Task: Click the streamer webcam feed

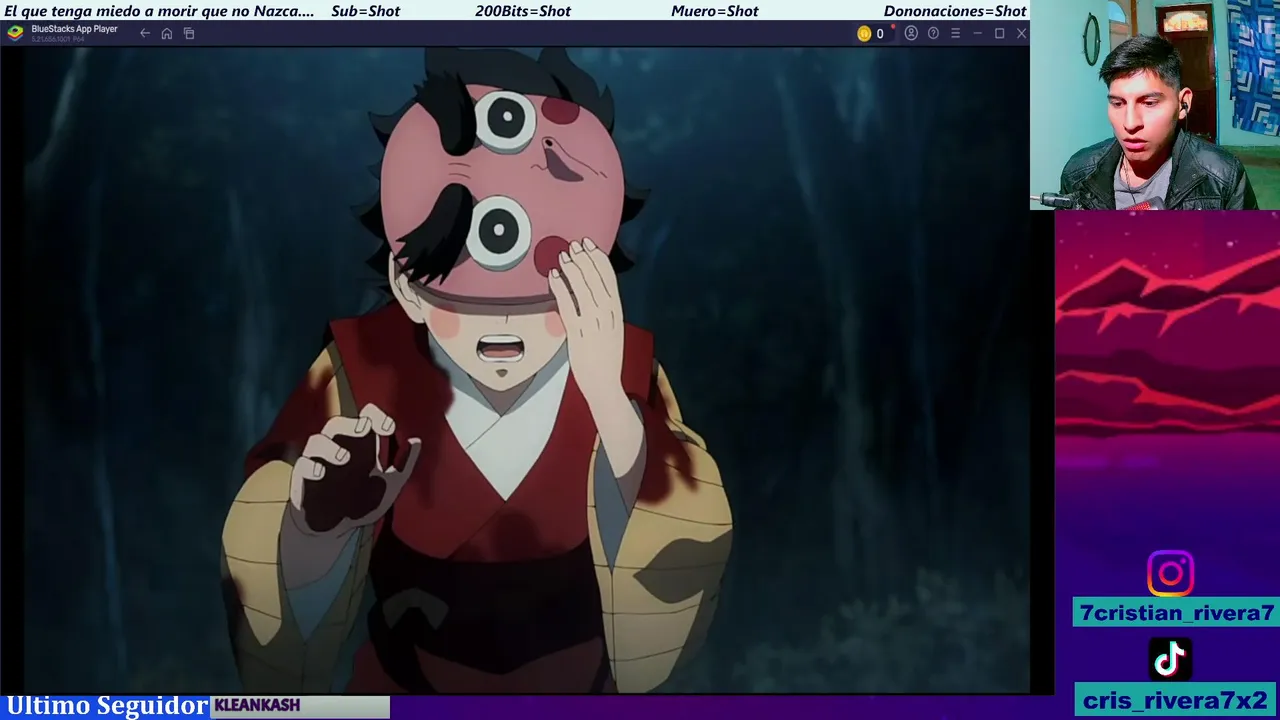Action: point(1155,105)
